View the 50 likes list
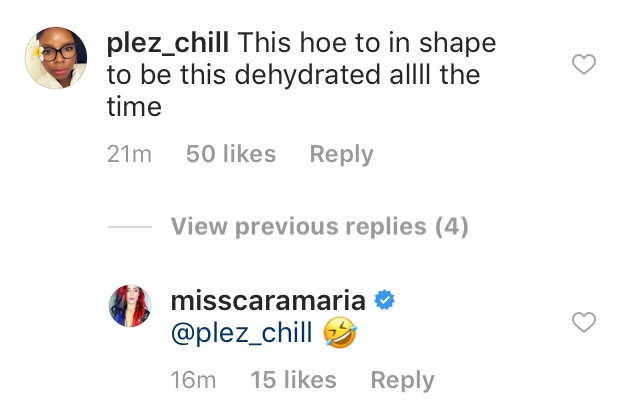Screen dimensions: 640x404 [x=231, y=154]
